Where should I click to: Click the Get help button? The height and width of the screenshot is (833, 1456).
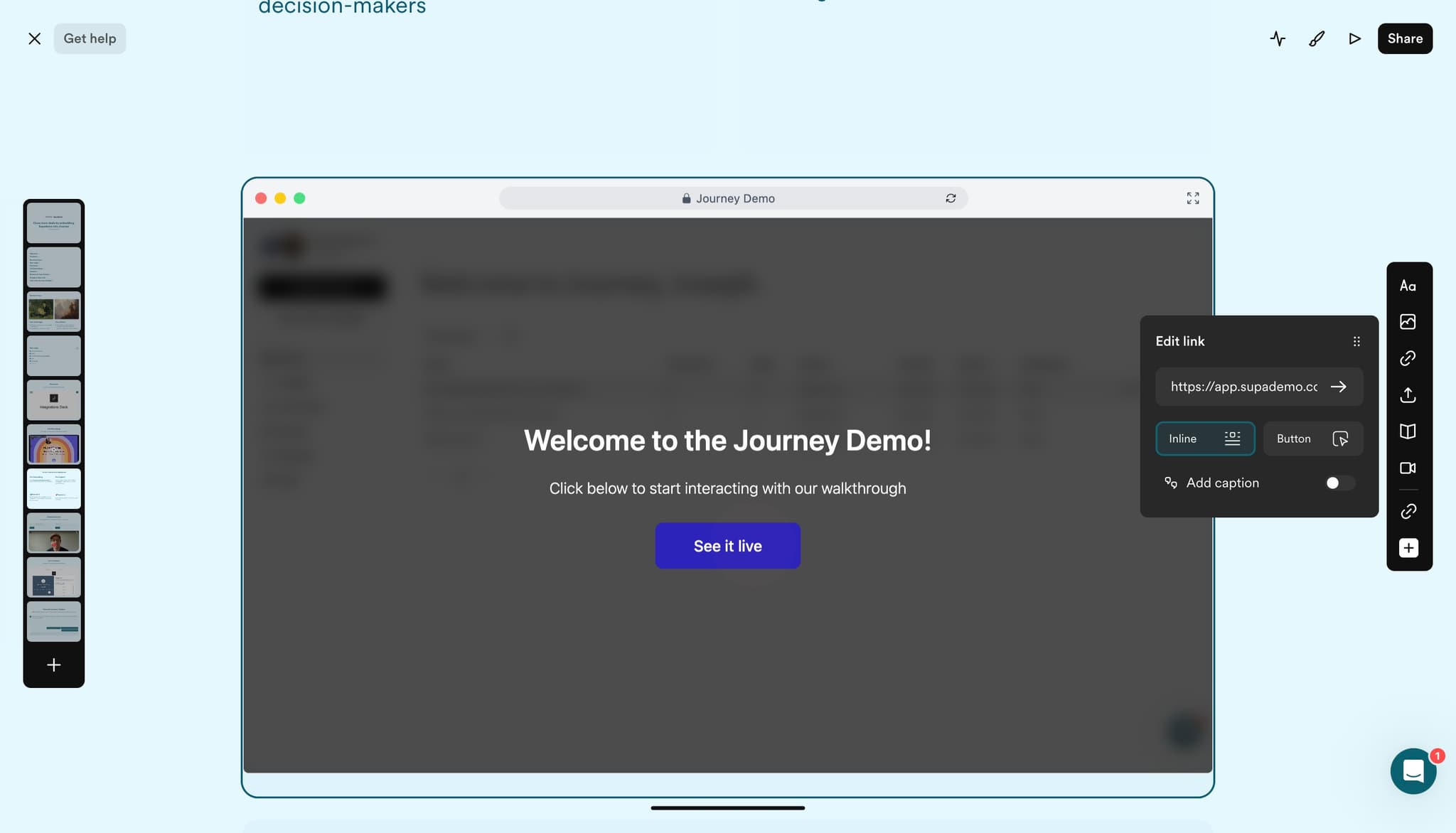click(90, 38)
